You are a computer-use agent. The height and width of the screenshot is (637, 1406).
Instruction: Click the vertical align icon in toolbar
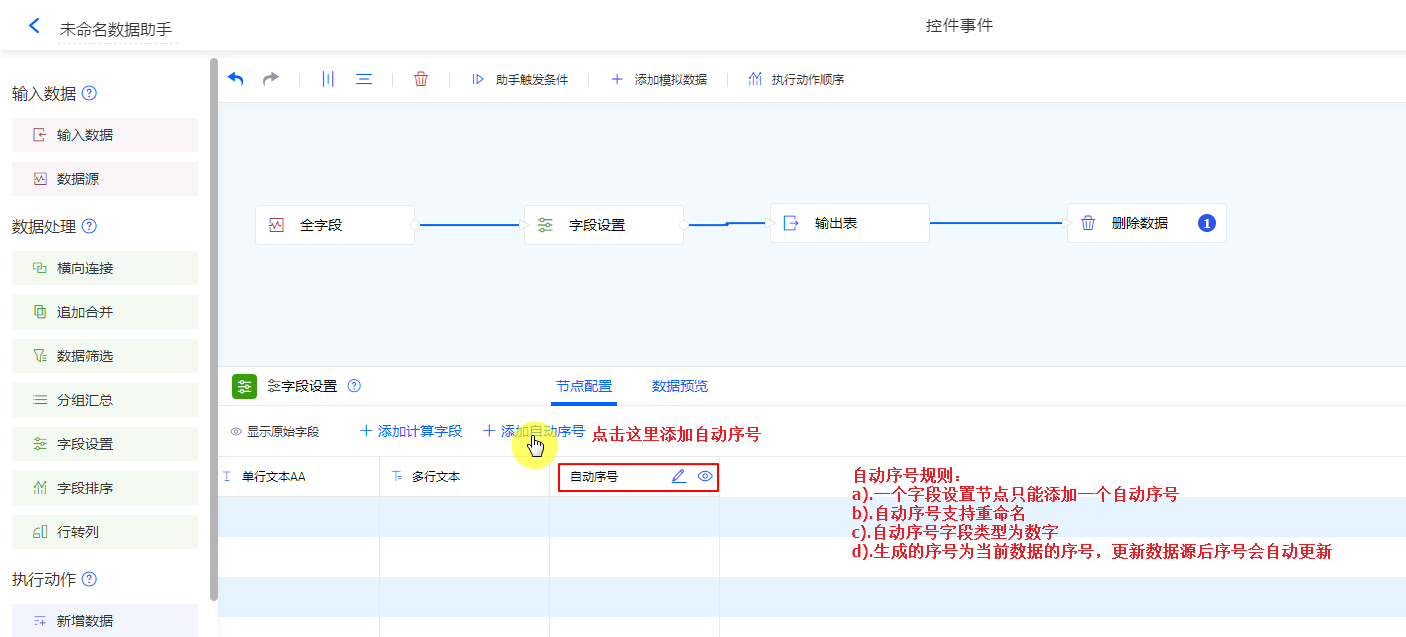[328, 79]
